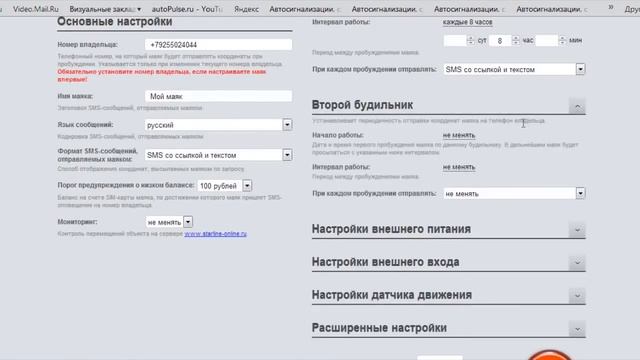
Task: Show more bookmarks via the chevron
Action: pos(611,7)
